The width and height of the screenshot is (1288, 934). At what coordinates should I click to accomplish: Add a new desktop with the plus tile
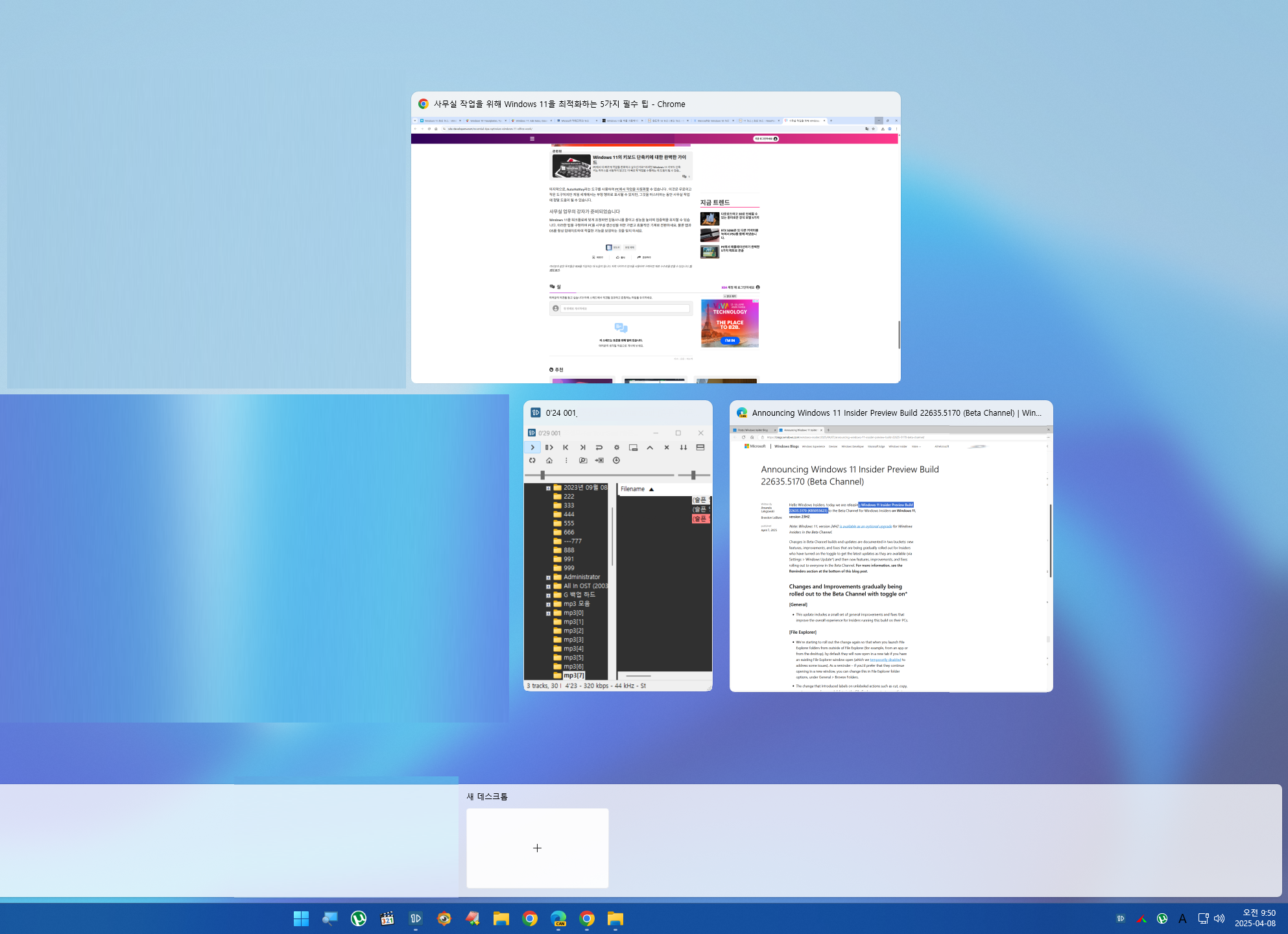[x=537, y=848]
